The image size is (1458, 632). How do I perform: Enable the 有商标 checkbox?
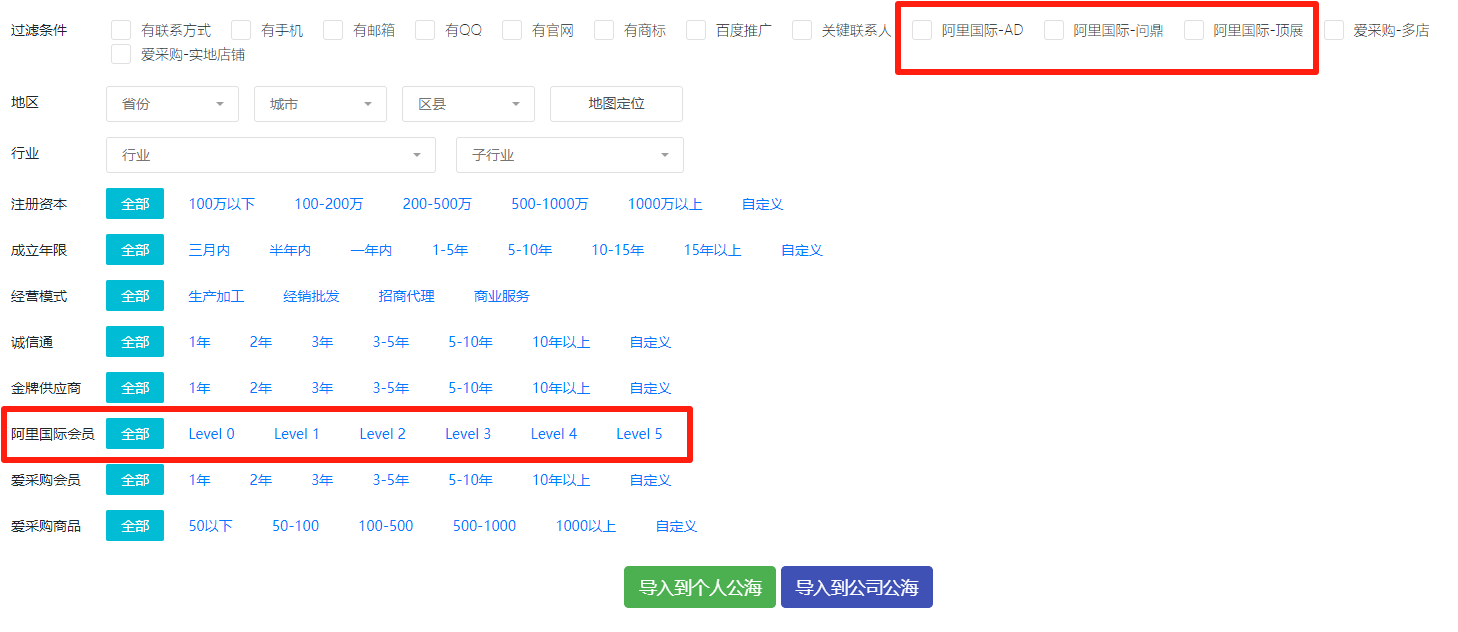[x=604, y=30]
